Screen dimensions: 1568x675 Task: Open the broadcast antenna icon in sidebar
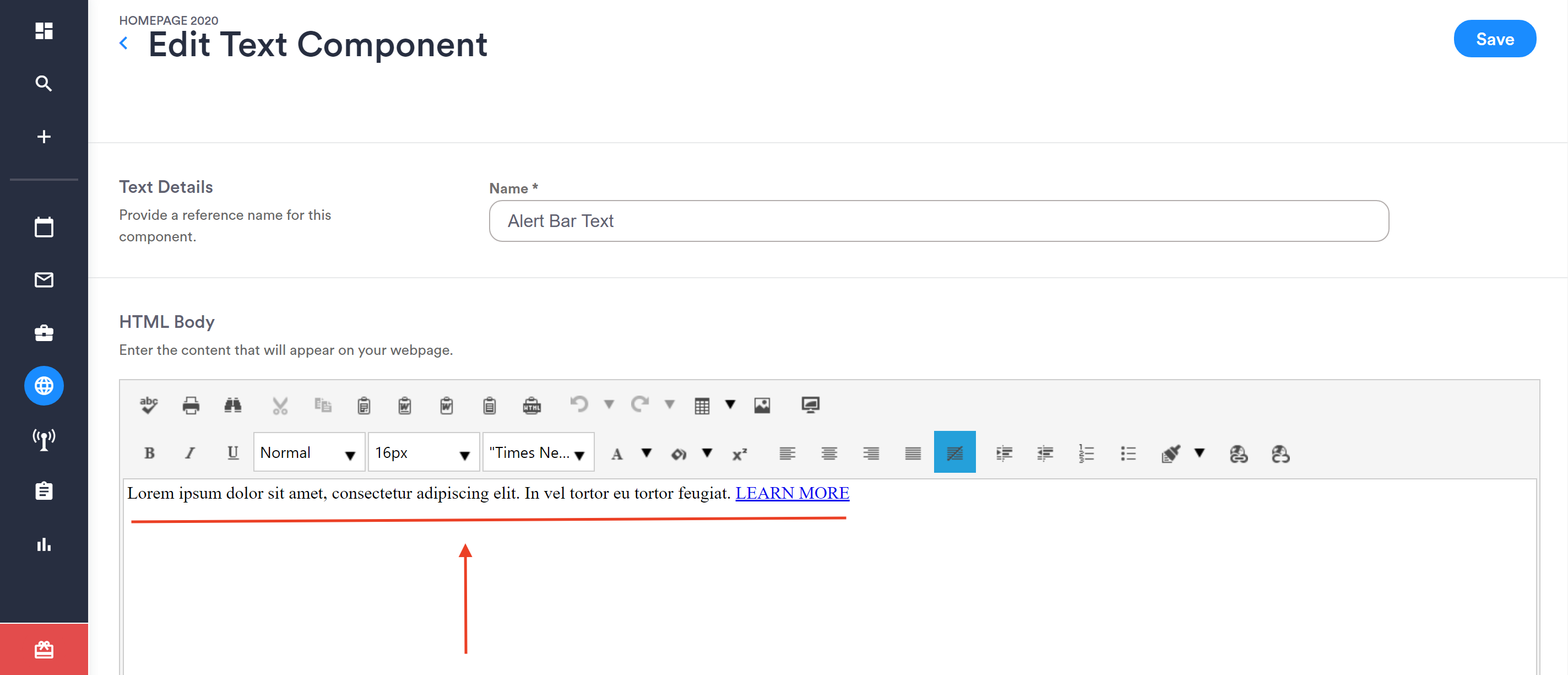point(44,439)
